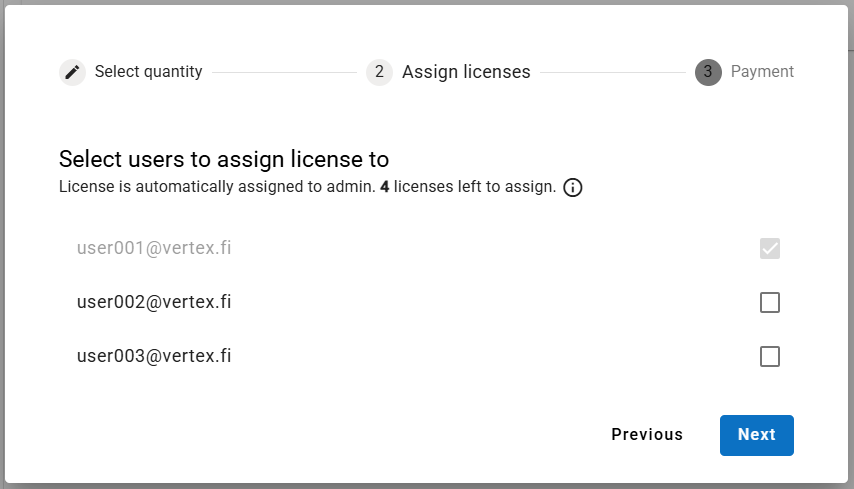Click the disabled user001@vertex.fi checkbox
The width and height of the screenshot is (854, 489).
770,248
